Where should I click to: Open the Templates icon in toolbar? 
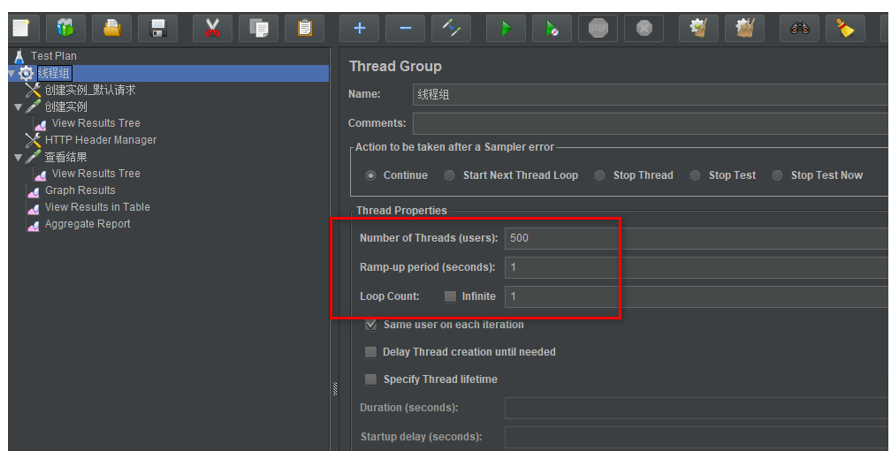pos(66,28)
